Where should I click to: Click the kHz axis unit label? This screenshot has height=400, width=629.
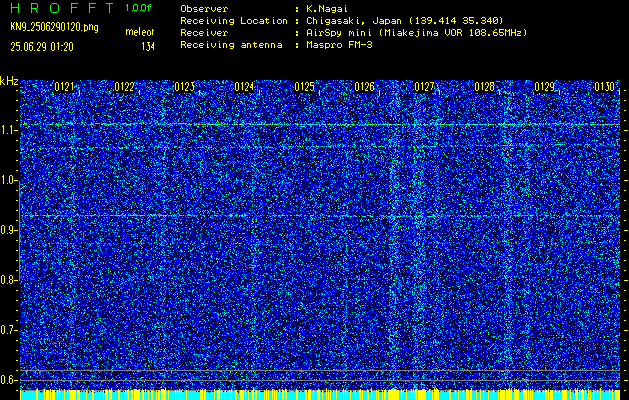pos(9,81)
